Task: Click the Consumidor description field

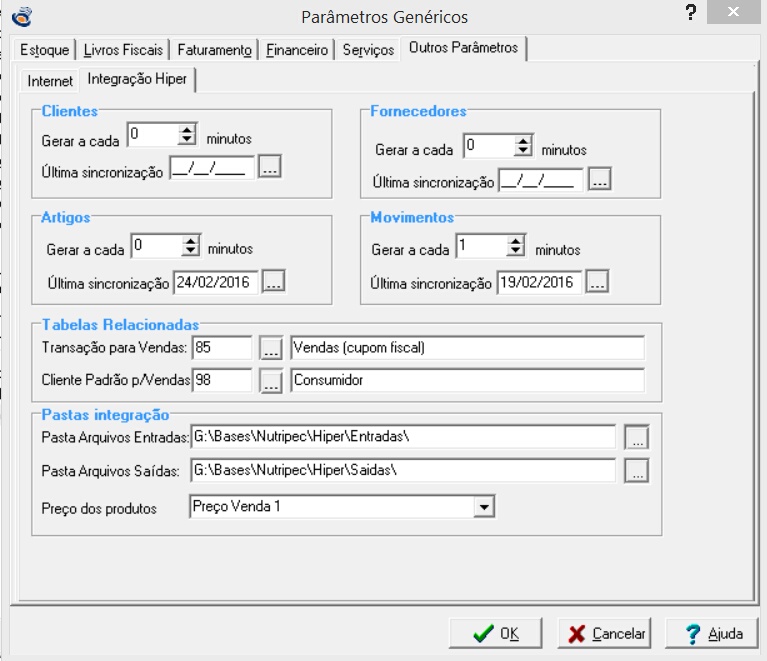Action: tap(467, 380)
